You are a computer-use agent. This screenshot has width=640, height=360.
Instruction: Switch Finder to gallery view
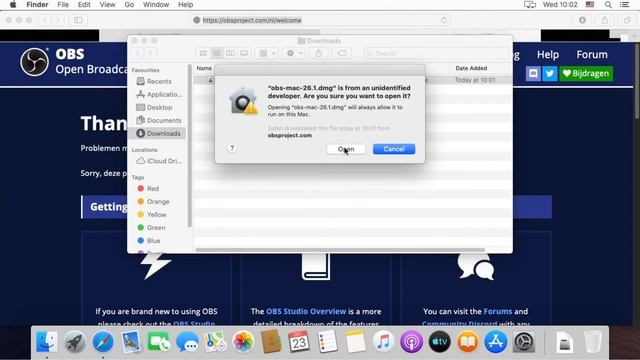click(x=244, y=53)
